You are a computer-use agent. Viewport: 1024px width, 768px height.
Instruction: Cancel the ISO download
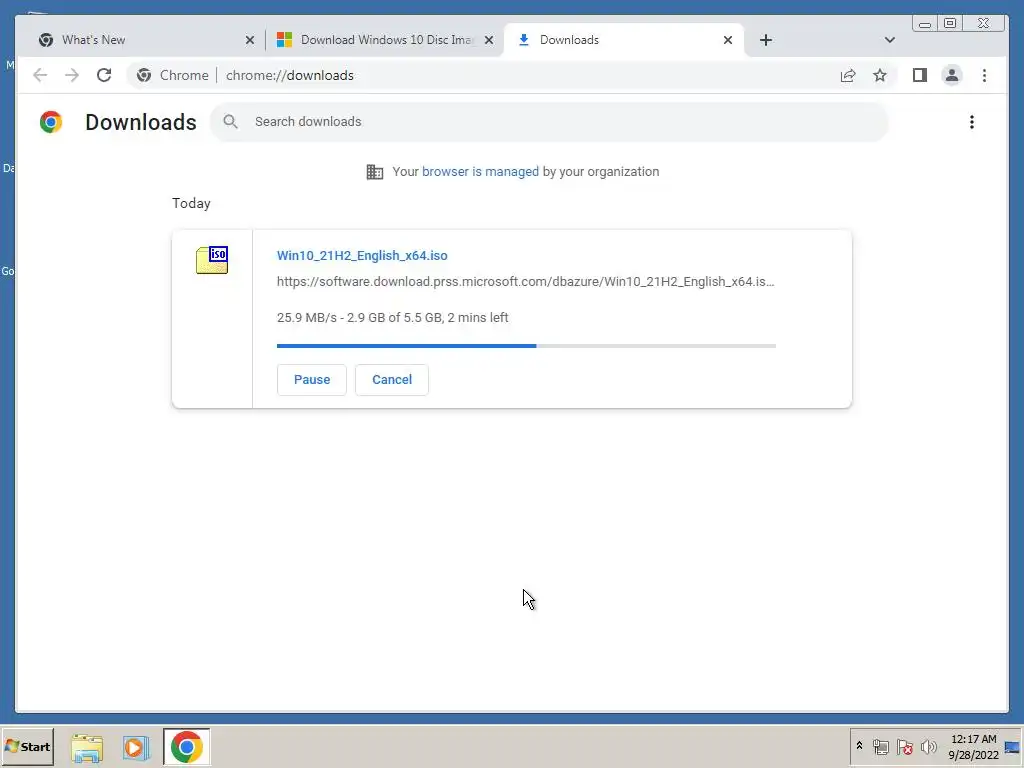pyautogui.click(x=392, y=379)
